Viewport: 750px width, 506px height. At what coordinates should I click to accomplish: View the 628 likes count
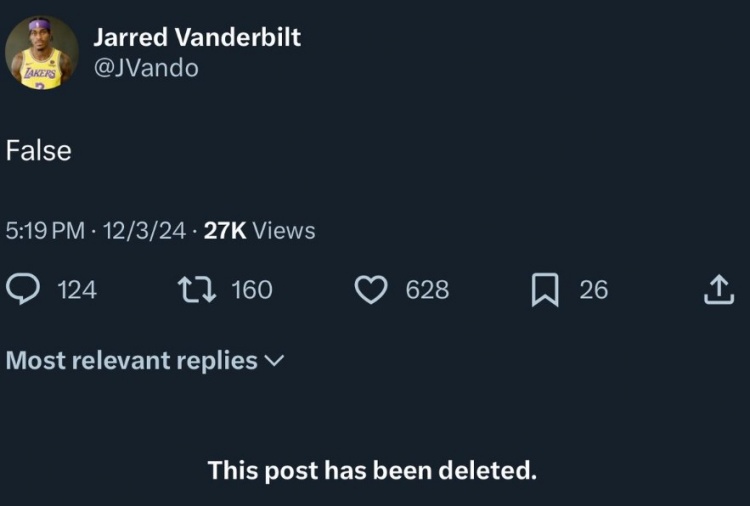click(x=427, y=290)
